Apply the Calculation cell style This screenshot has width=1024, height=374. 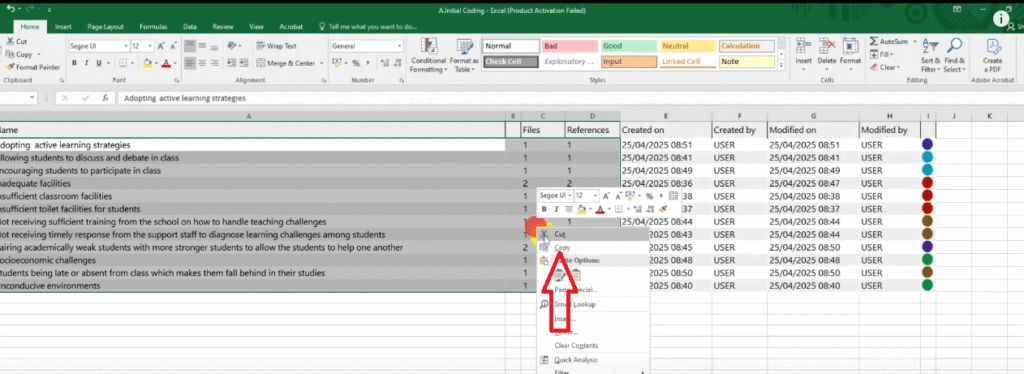pyautogui.click(x=746, y=46)
